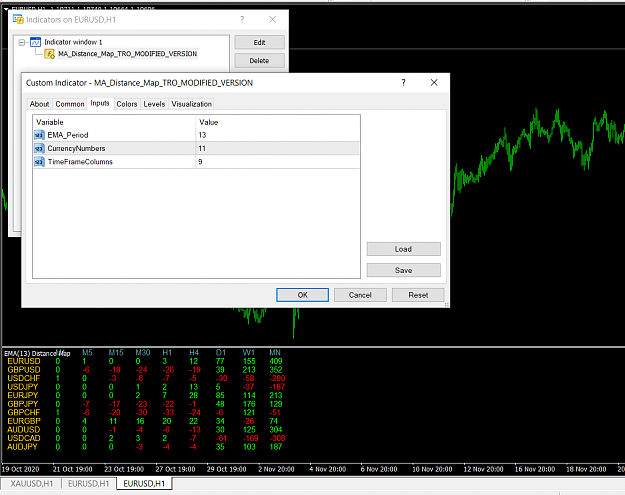Click the help question mark in Custom Indicator dialog

point(403,82)
